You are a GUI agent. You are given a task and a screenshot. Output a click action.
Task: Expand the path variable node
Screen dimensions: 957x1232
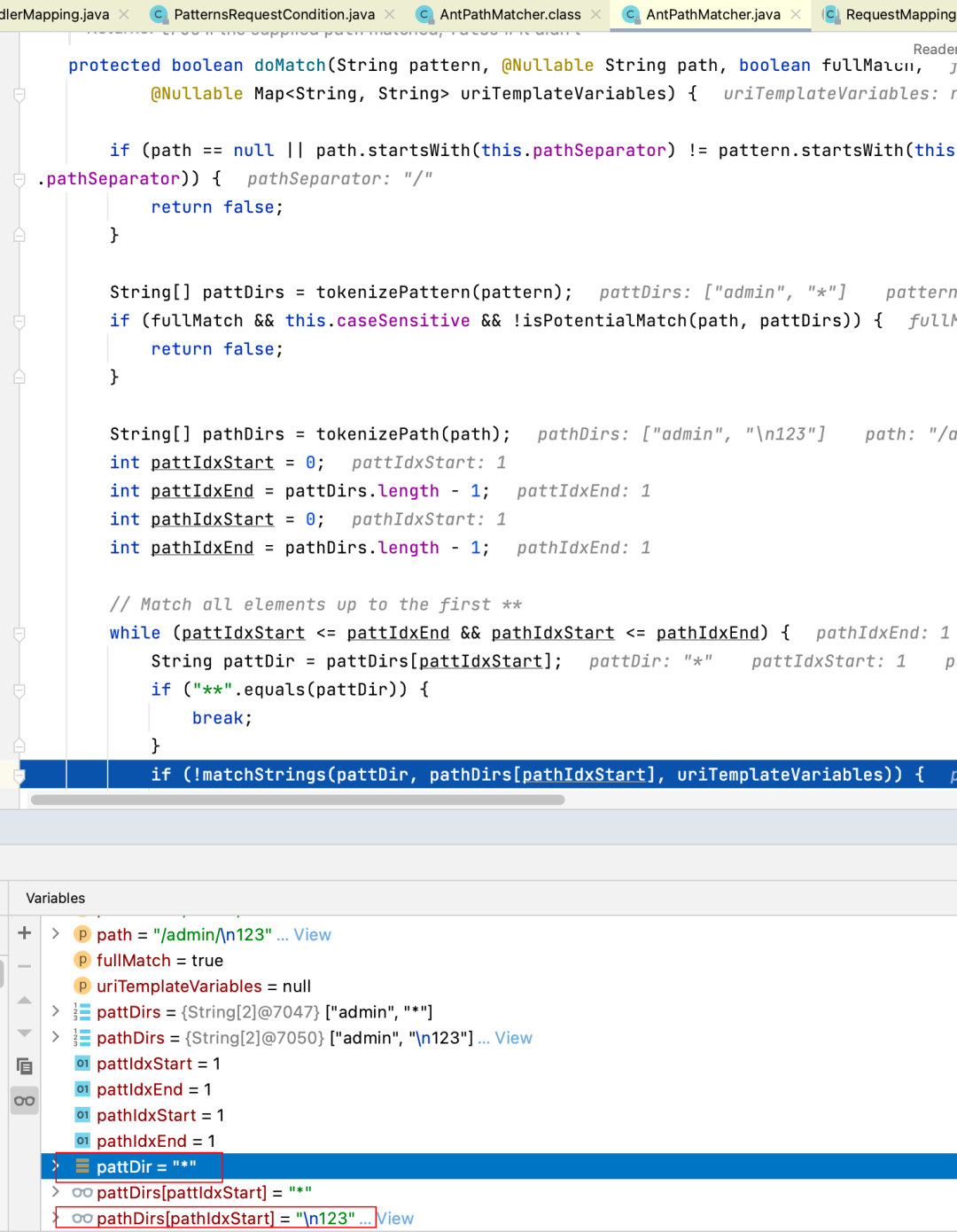56,934
